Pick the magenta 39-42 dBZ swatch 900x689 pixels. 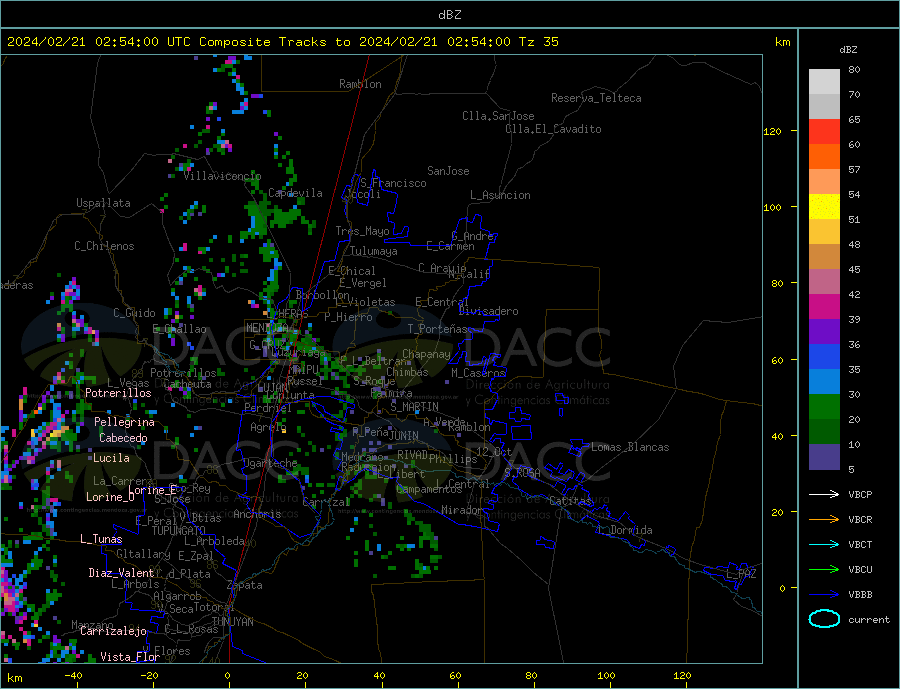[824, 307]
